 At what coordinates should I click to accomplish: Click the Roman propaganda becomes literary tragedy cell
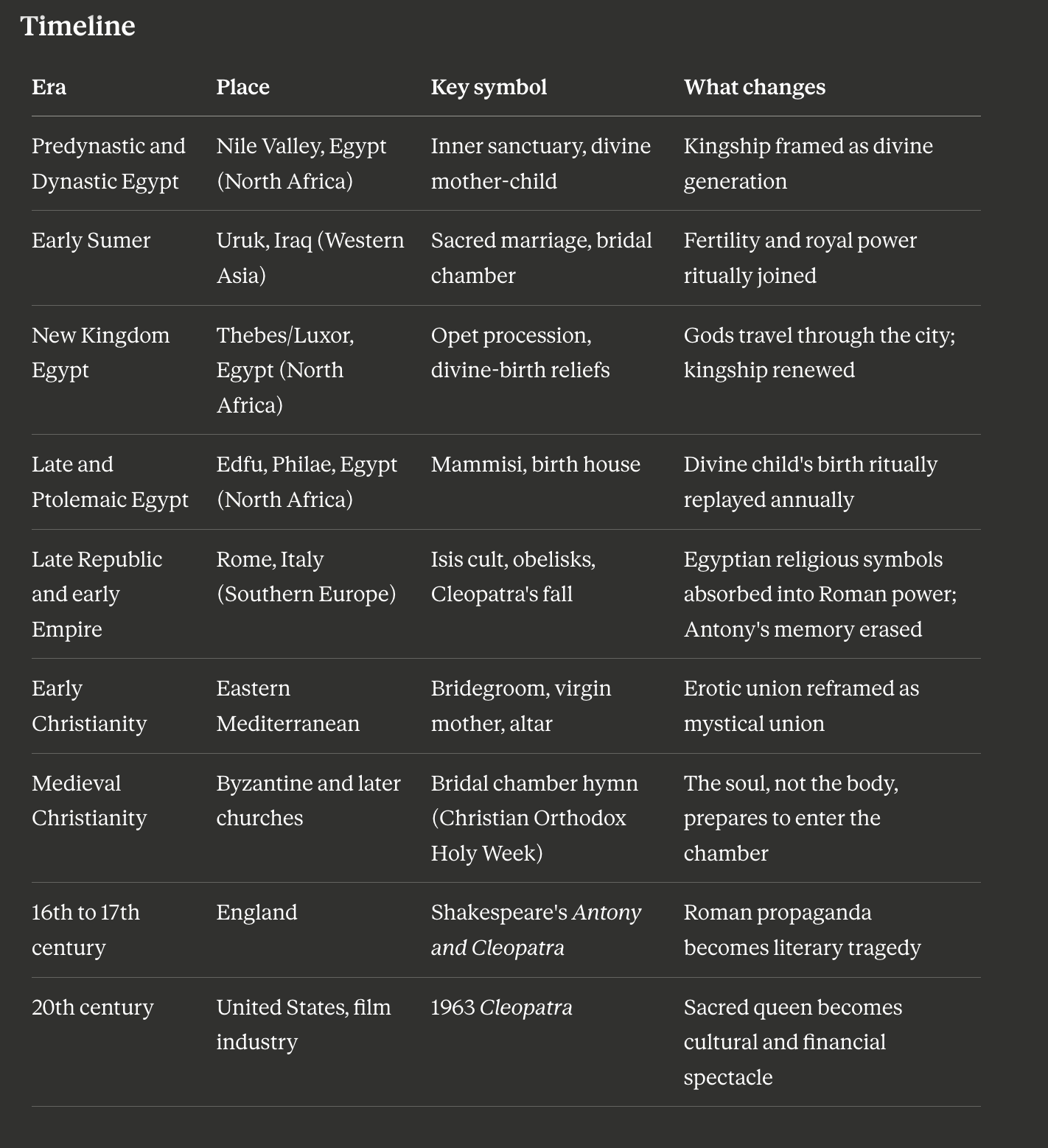pyautogui.click(x=802, y=930)
